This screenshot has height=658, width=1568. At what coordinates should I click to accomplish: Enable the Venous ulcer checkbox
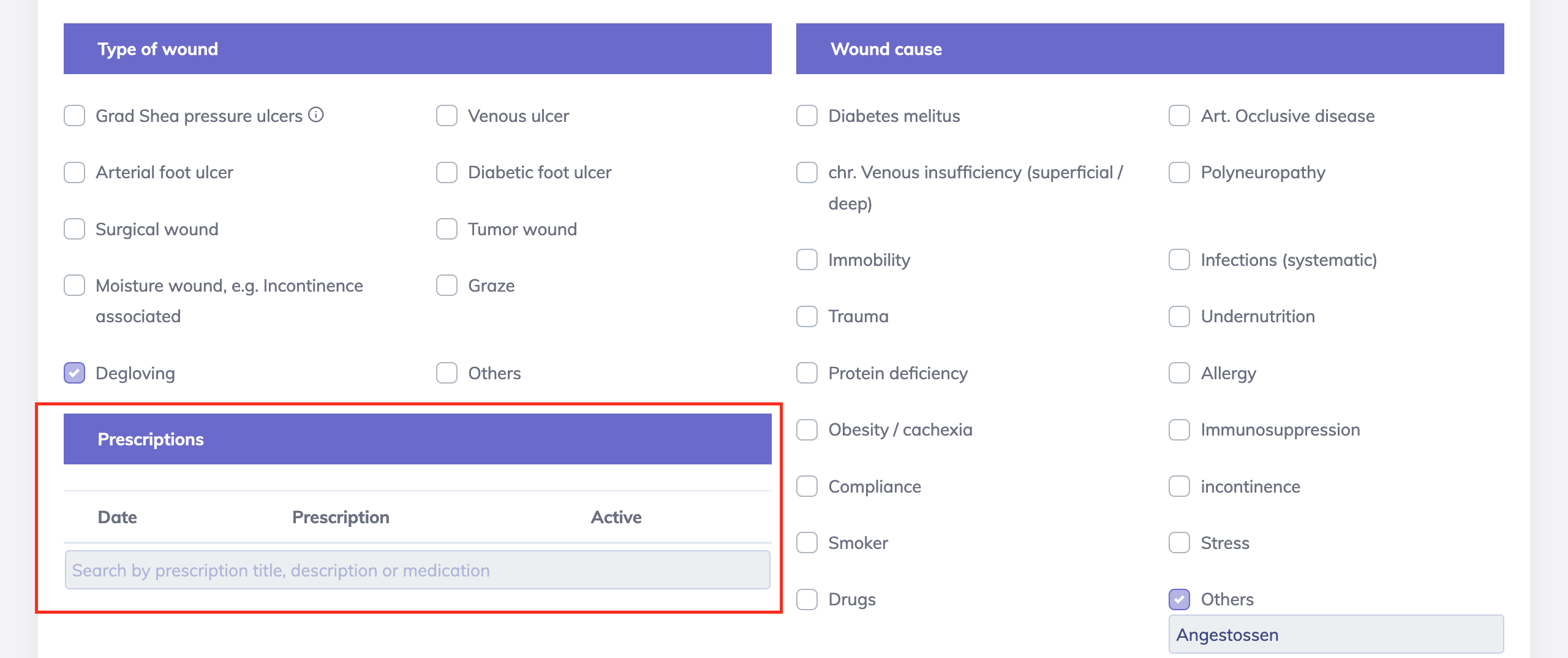coord(447,116)
